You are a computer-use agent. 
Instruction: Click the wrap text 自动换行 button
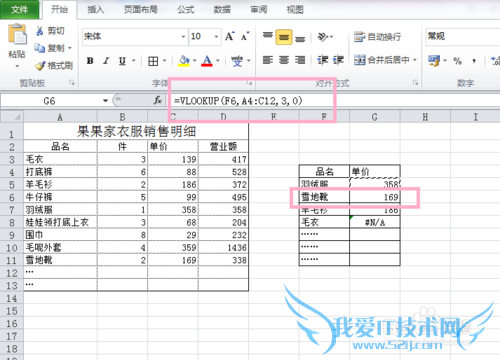click(x=377, y=37)
